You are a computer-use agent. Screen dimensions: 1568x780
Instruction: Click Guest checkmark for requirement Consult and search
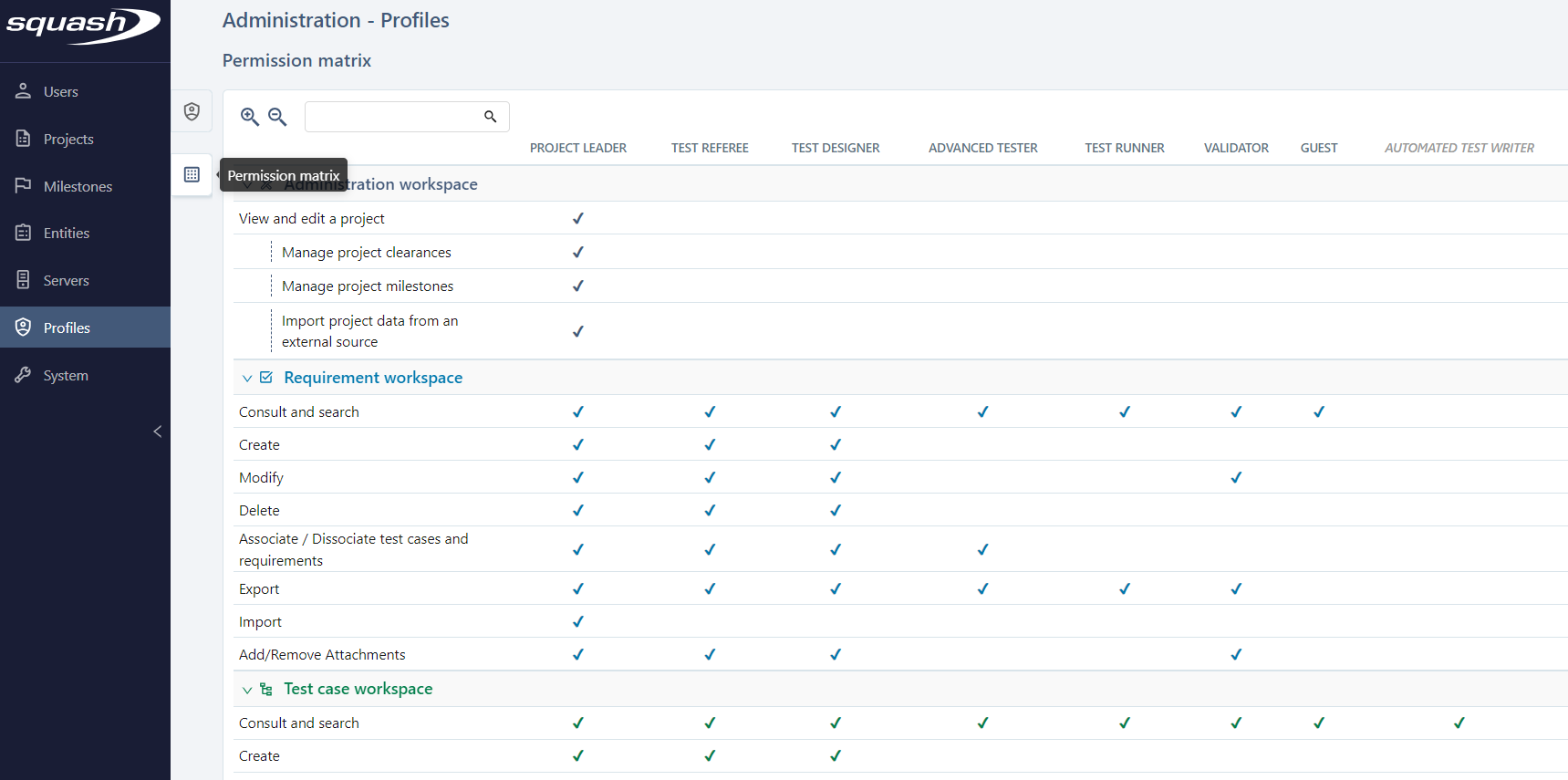[1318, 412]
